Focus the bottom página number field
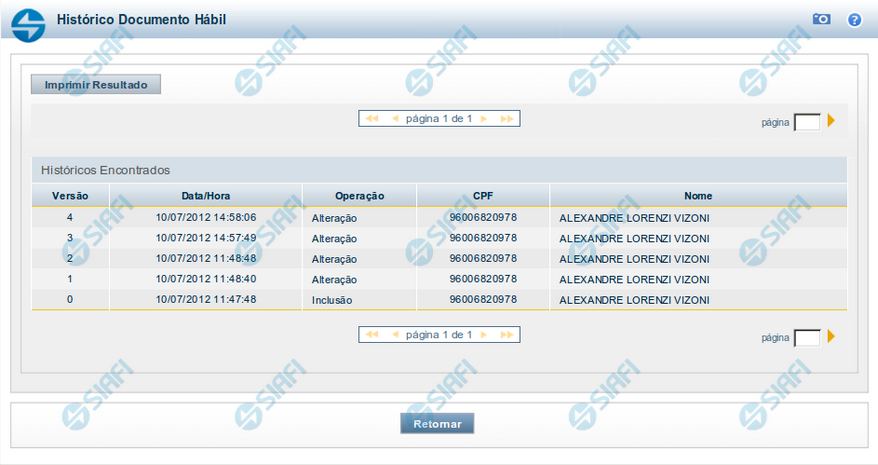The width and height of the screenshot is (878, 465). click(806, 338)
